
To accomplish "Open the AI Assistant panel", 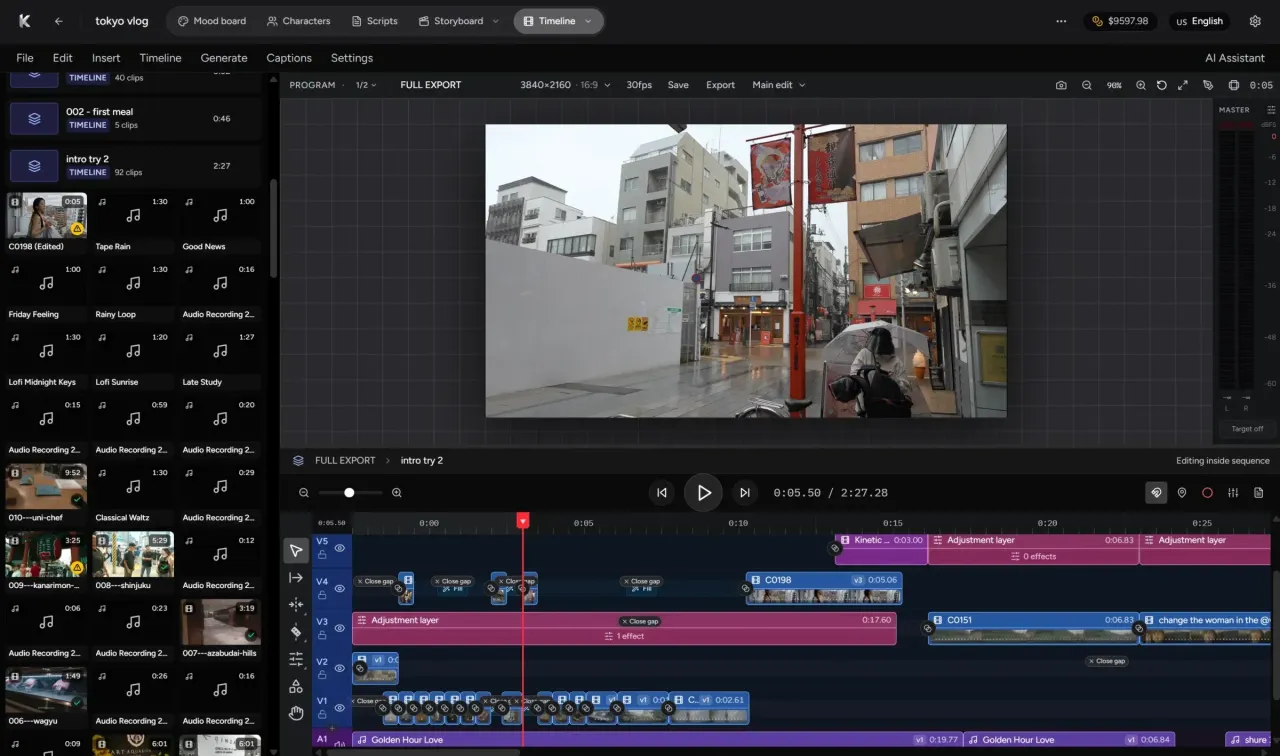I will tap(1235, 58).
